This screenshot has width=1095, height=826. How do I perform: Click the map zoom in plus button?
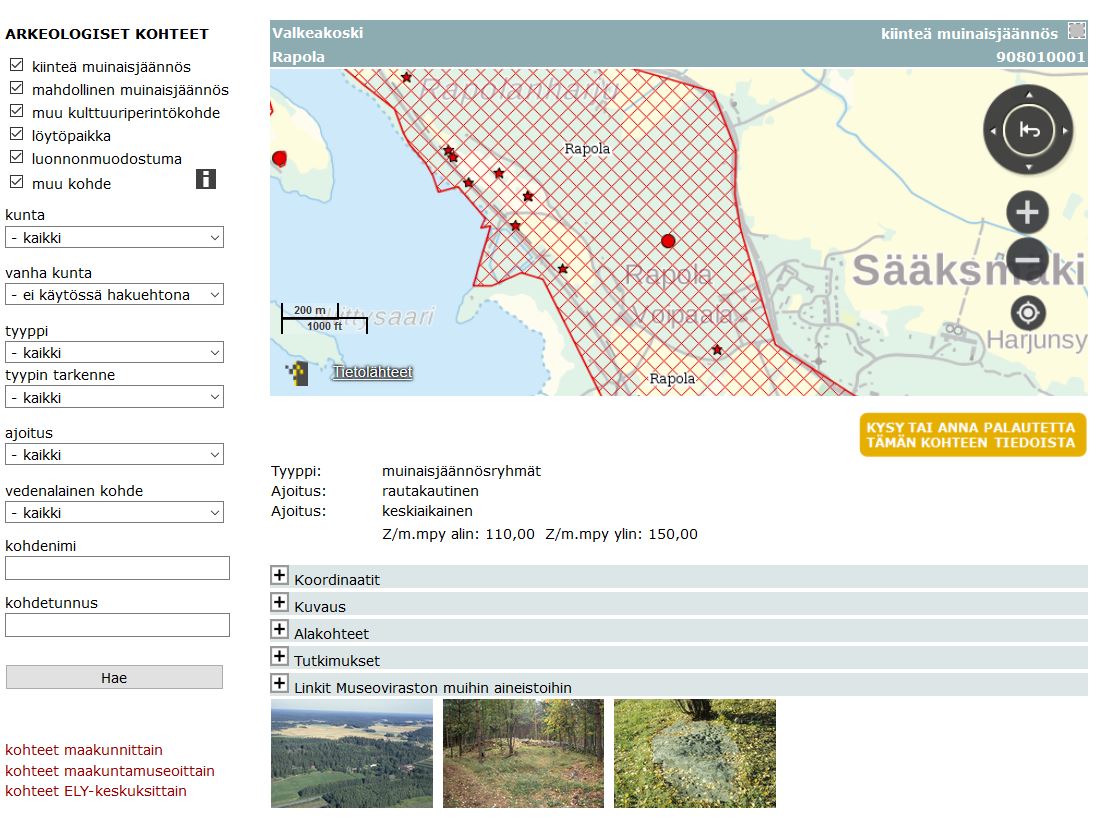(1027, 212)
